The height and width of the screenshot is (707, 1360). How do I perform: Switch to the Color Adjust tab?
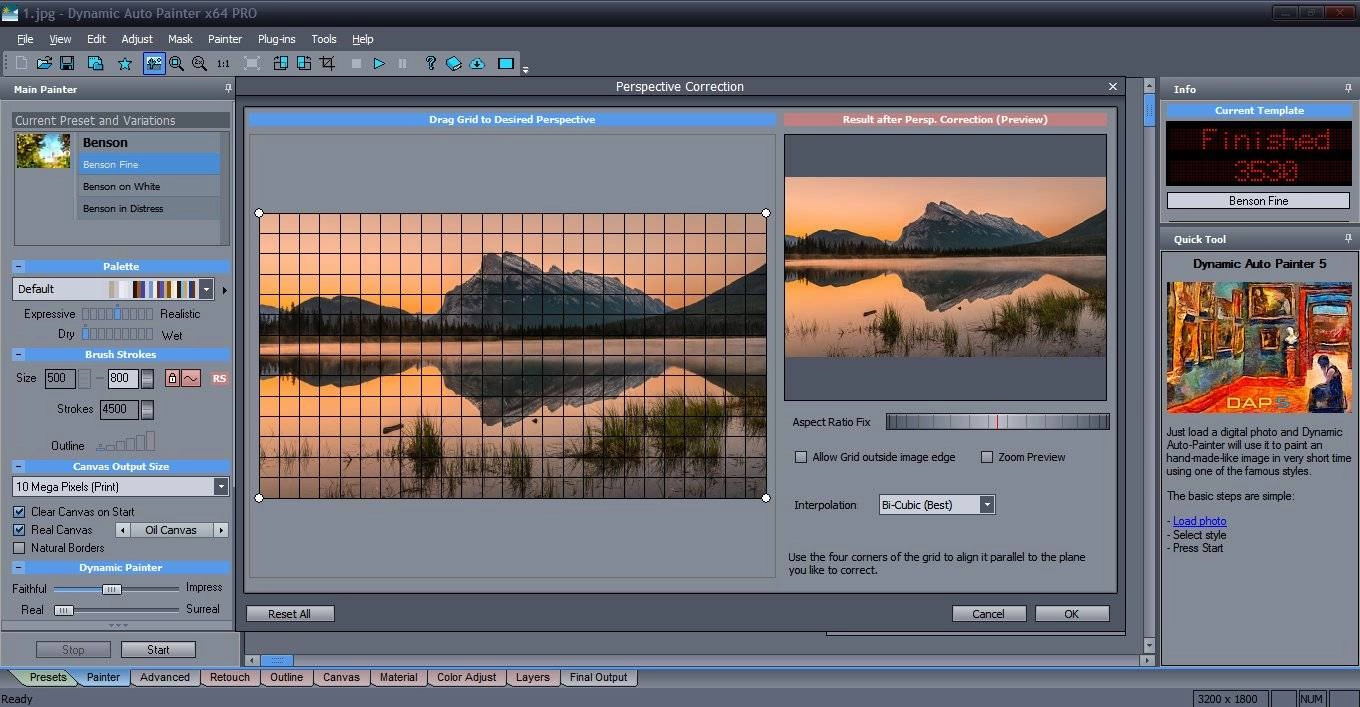[x=467, y=677]
